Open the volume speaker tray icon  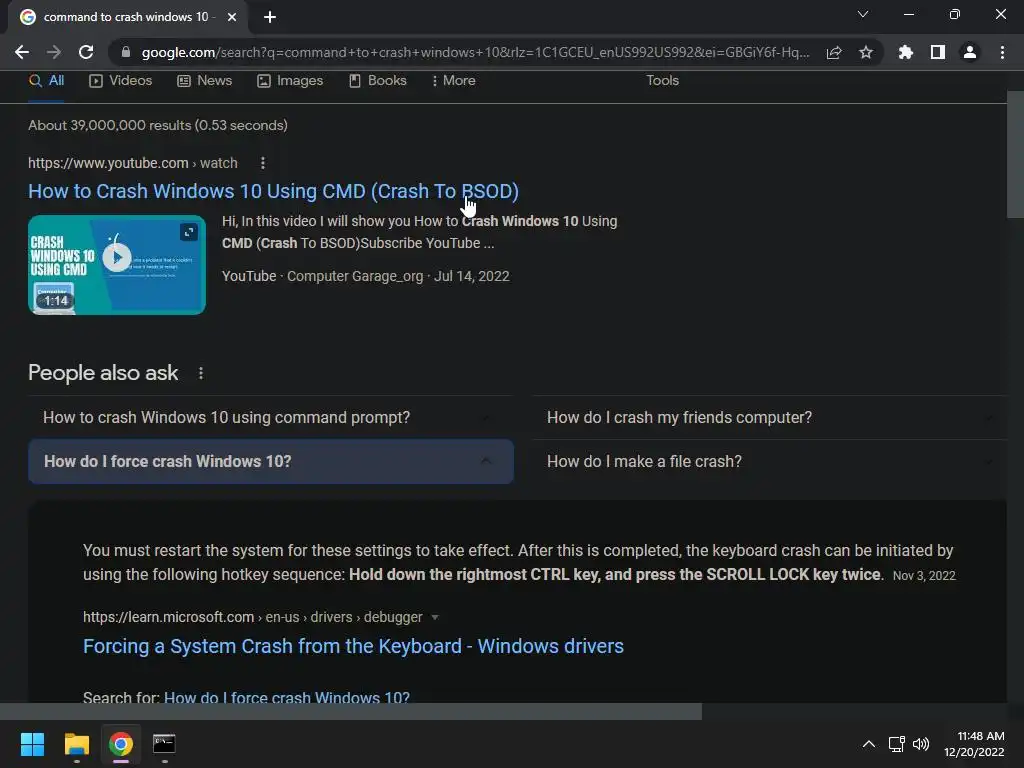pyautogui.click(x=921, y=744)
